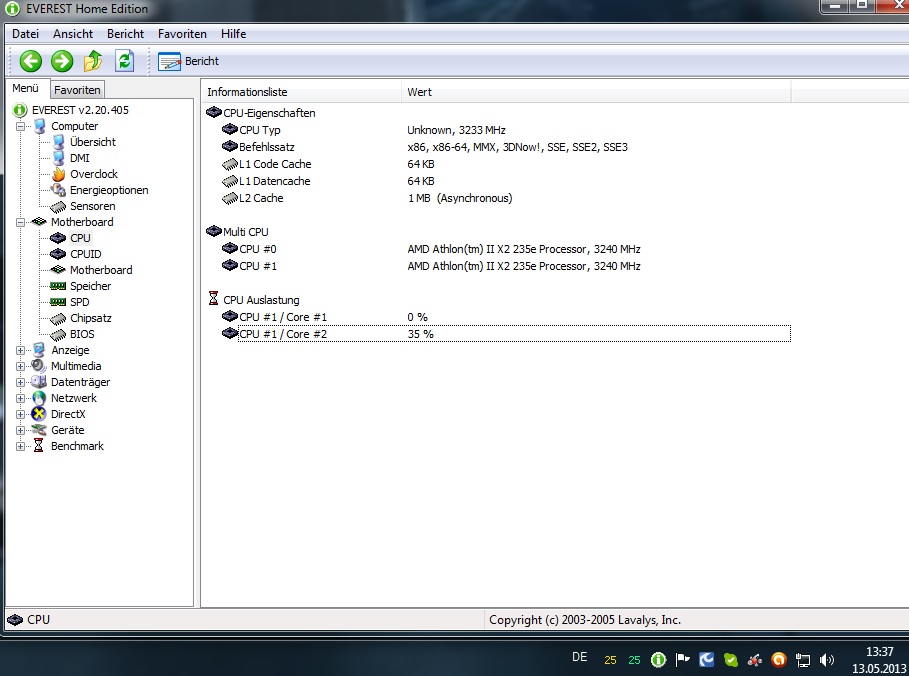Viewport: 909px width, 676px height.
Task: Expand the Anzeige tree node
Action: 20,350
